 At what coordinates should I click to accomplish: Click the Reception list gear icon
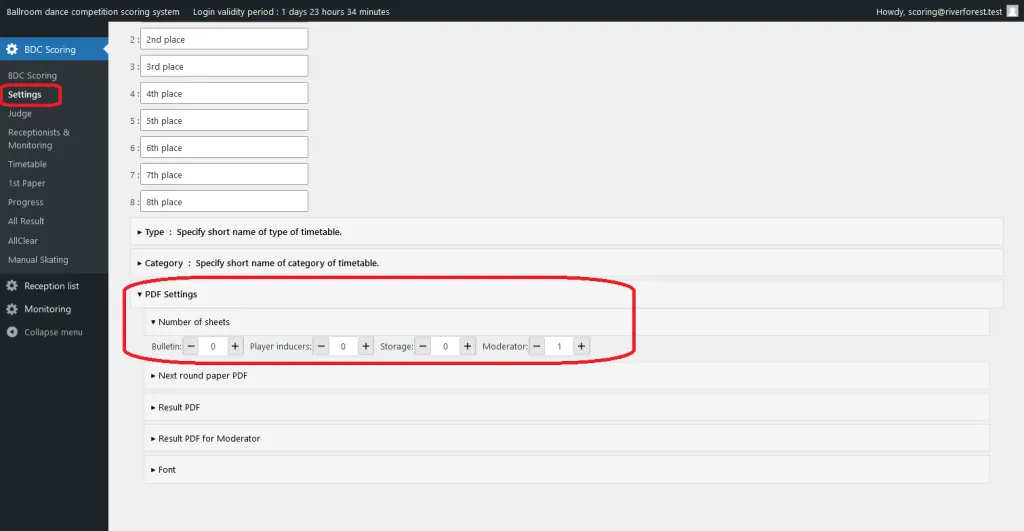tap(12, 286)
